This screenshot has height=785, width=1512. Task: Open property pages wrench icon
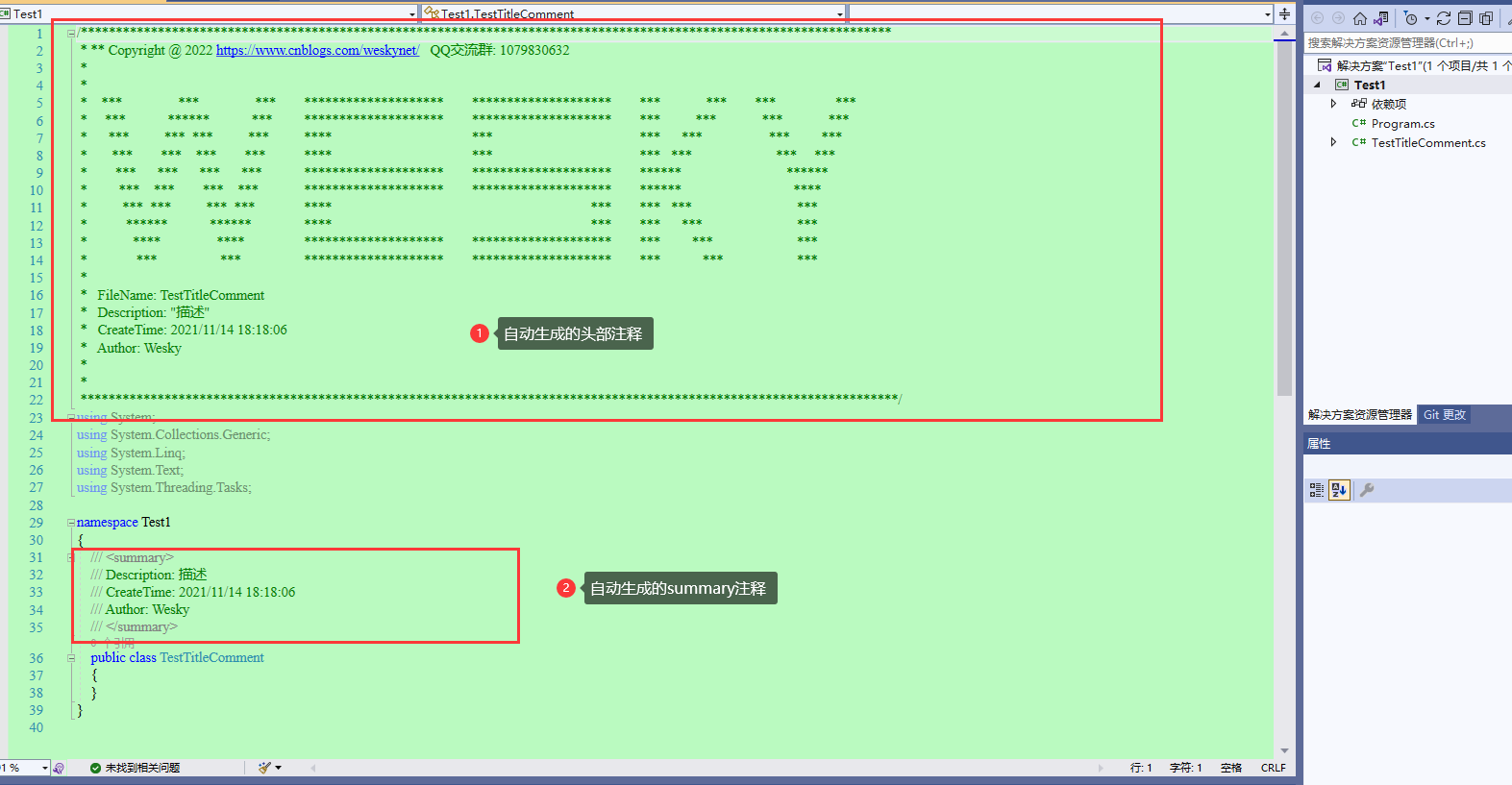(x=1367, y=490)
